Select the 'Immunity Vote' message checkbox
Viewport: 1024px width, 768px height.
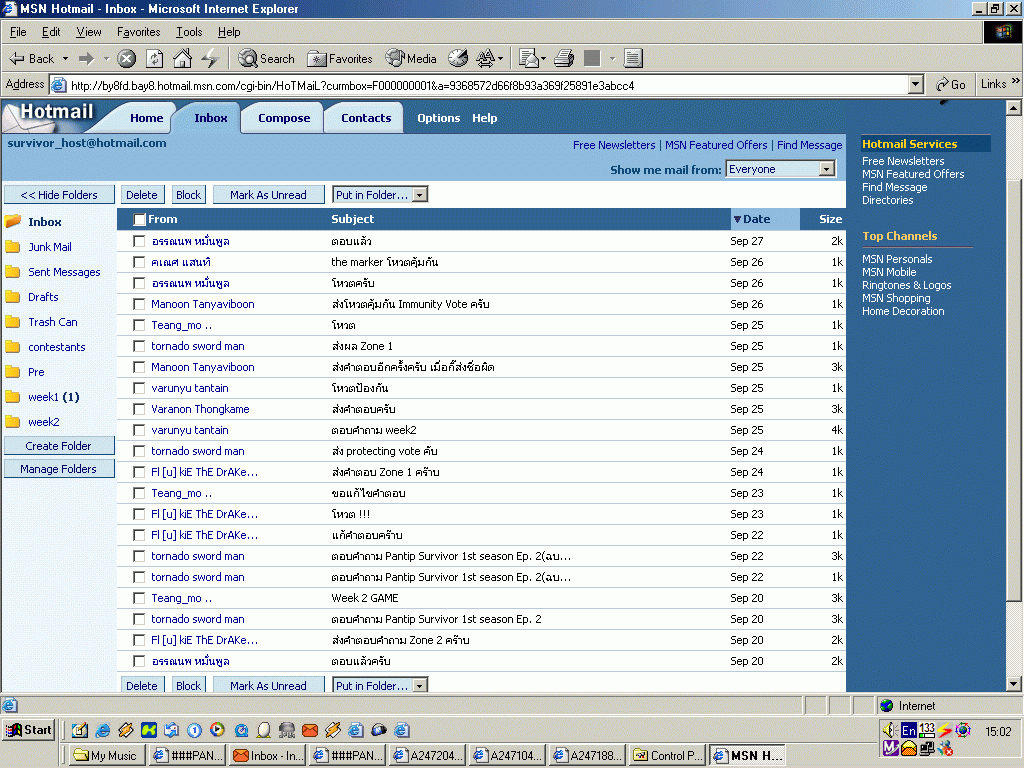[x=138, y=304]
